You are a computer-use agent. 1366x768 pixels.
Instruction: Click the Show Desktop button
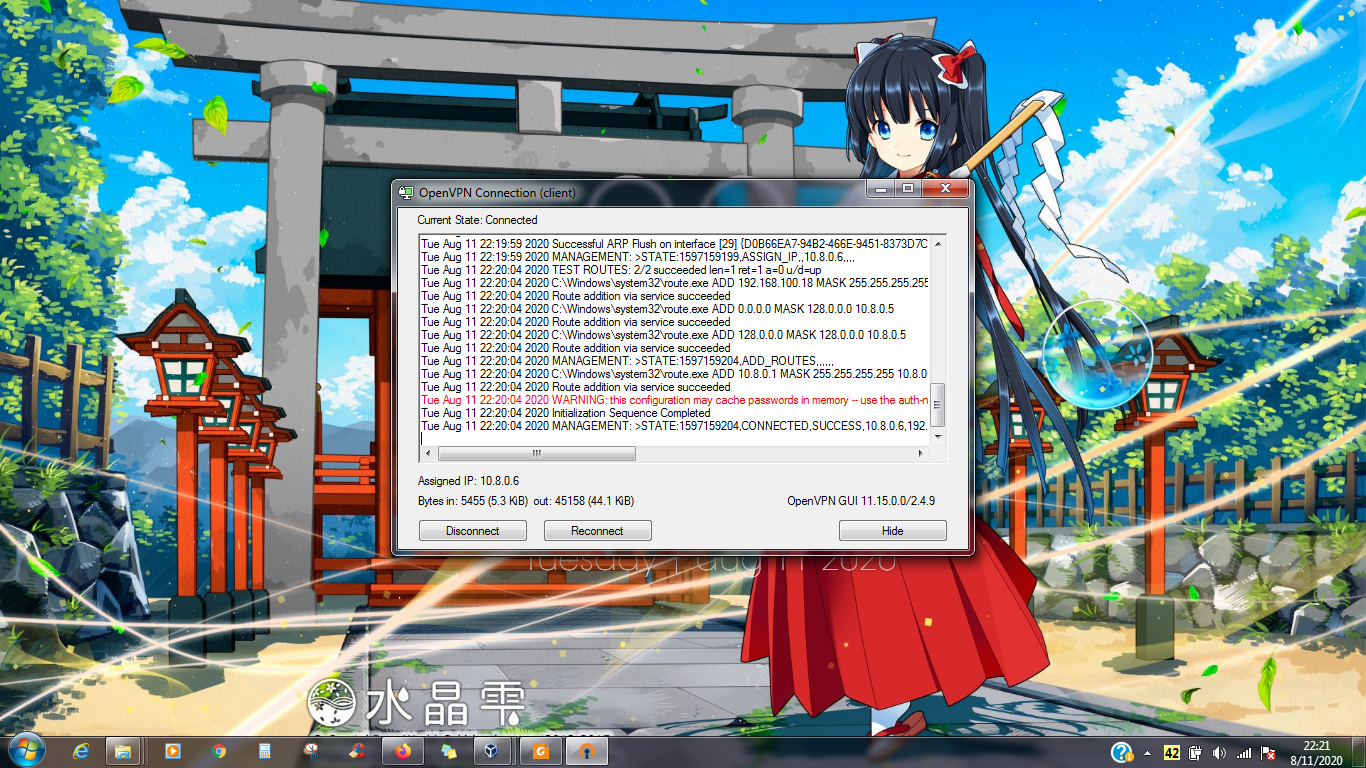point(1358,752)
